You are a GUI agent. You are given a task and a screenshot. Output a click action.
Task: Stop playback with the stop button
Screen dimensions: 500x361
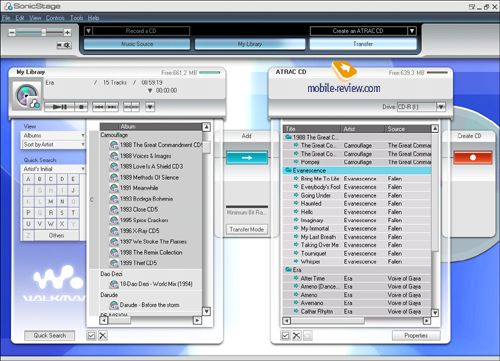tap(81, 107)
